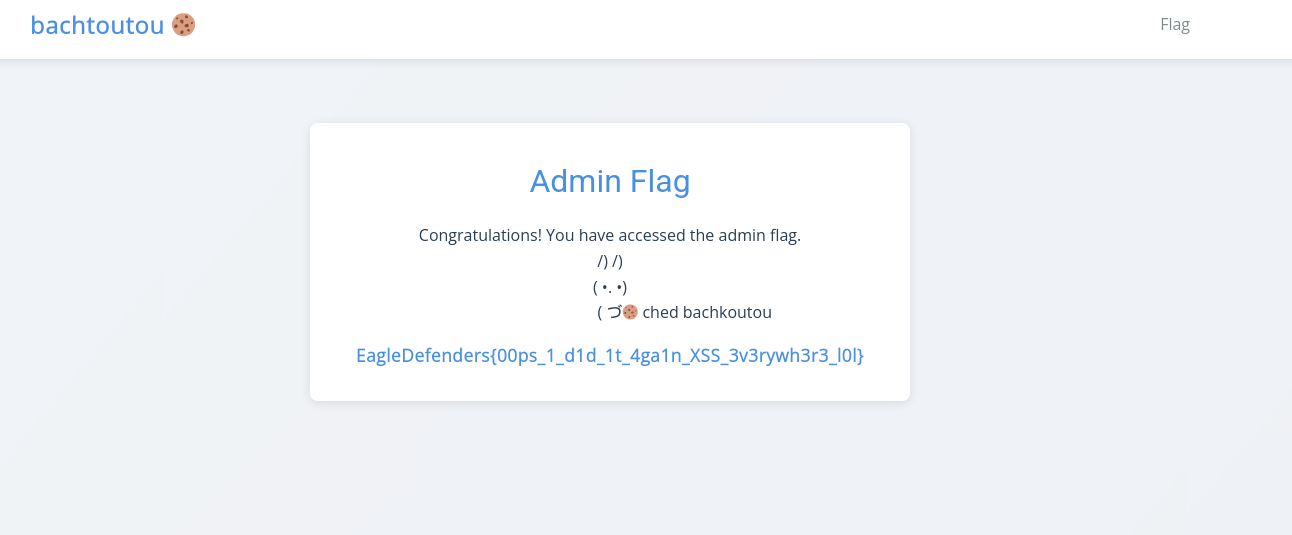
Task: Click the cookie emoji held by the bunny
Action: point(630,312)
